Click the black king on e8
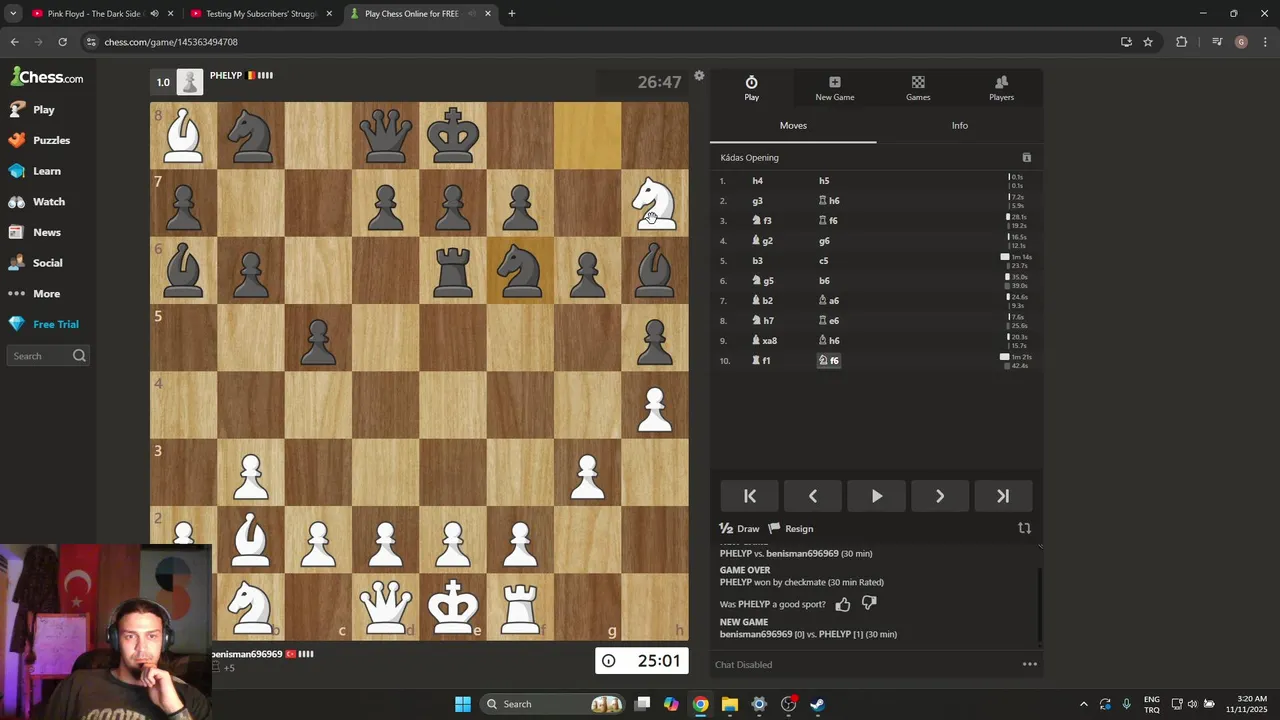This screenshot has width=1280, height=720. pyautogui.click(x=452, y=136)
